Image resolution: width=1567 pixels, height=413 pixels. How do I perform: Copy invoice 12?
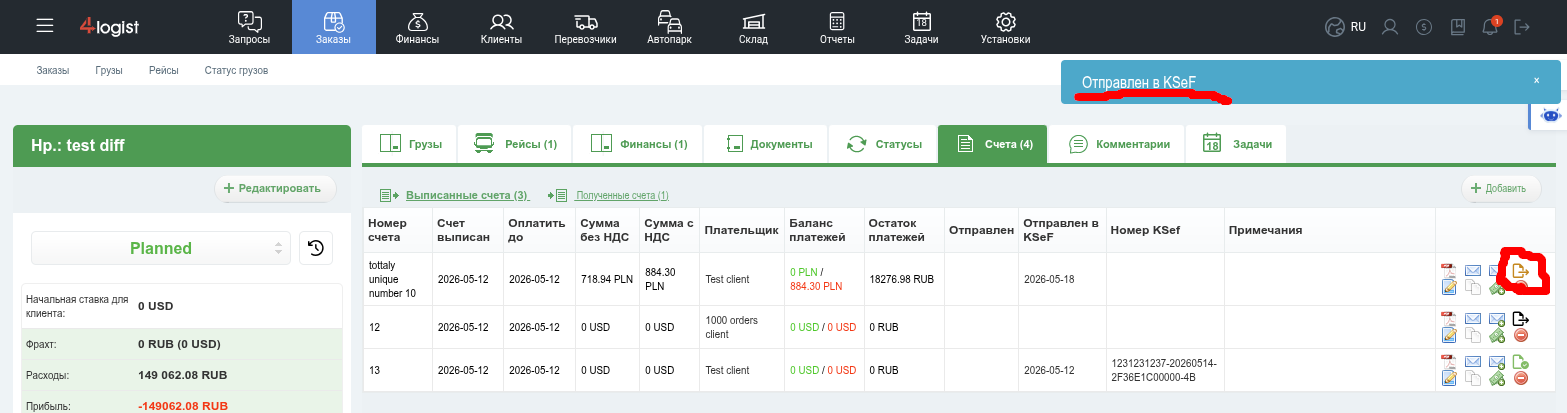click(1473, 335)
